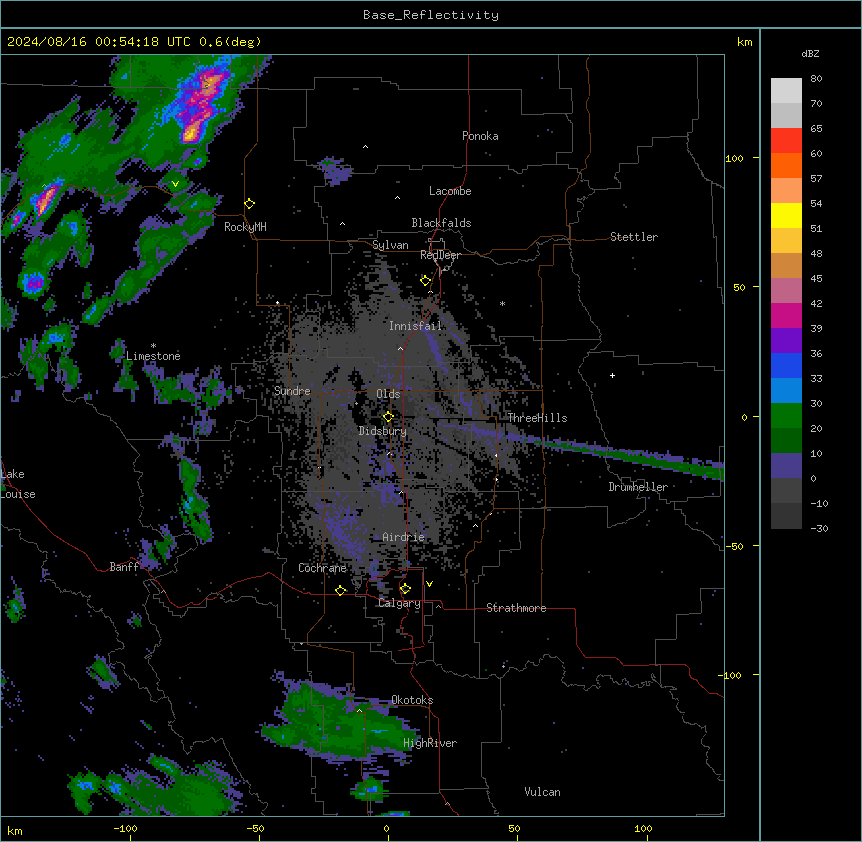The width and height of the screenshot is (862, 842).
Task: Pick the darkest gray -30 to -10 legend swatch
Action: point(786,516)
